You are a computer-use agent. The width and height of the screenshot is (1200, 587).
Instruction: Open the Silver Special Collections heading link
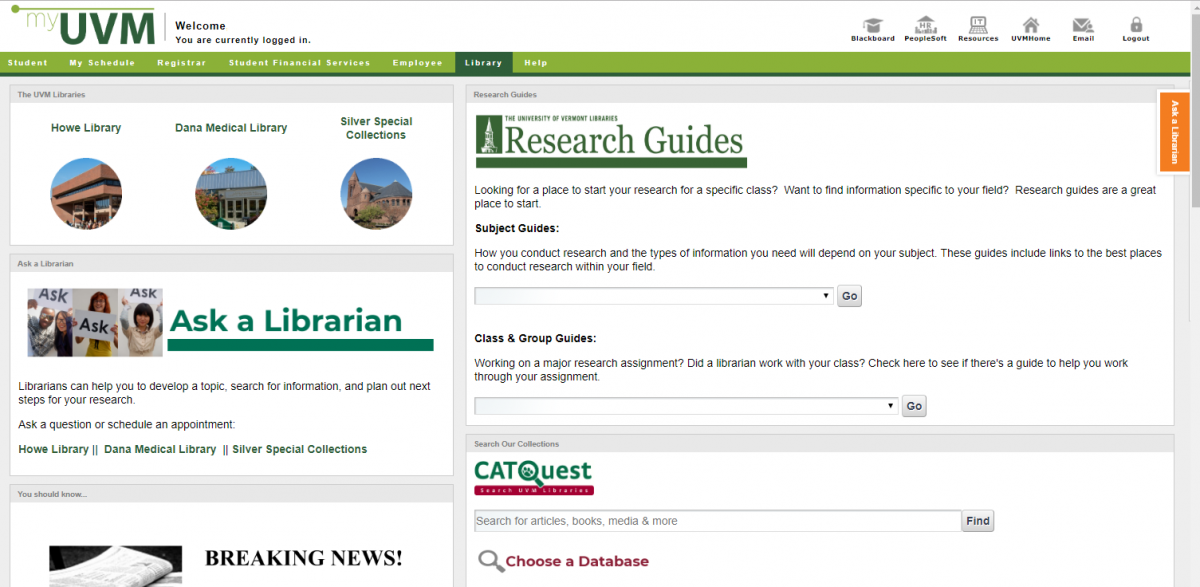[x=376, y=128]
